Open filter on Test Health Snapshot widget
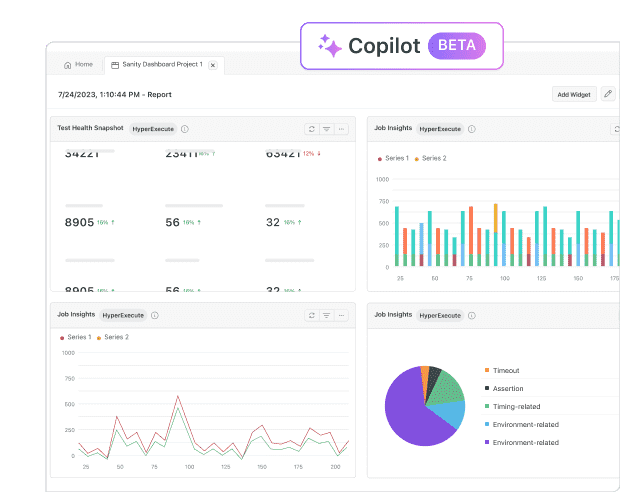 pos(326,129)
